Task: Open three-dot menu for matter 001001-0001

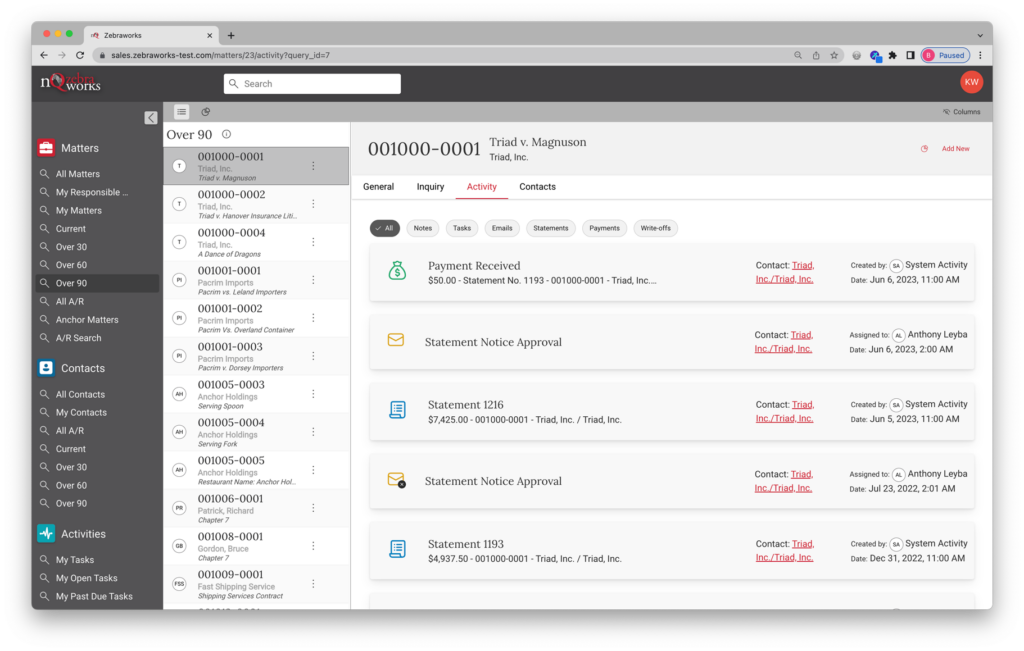Action: (313, 280)
